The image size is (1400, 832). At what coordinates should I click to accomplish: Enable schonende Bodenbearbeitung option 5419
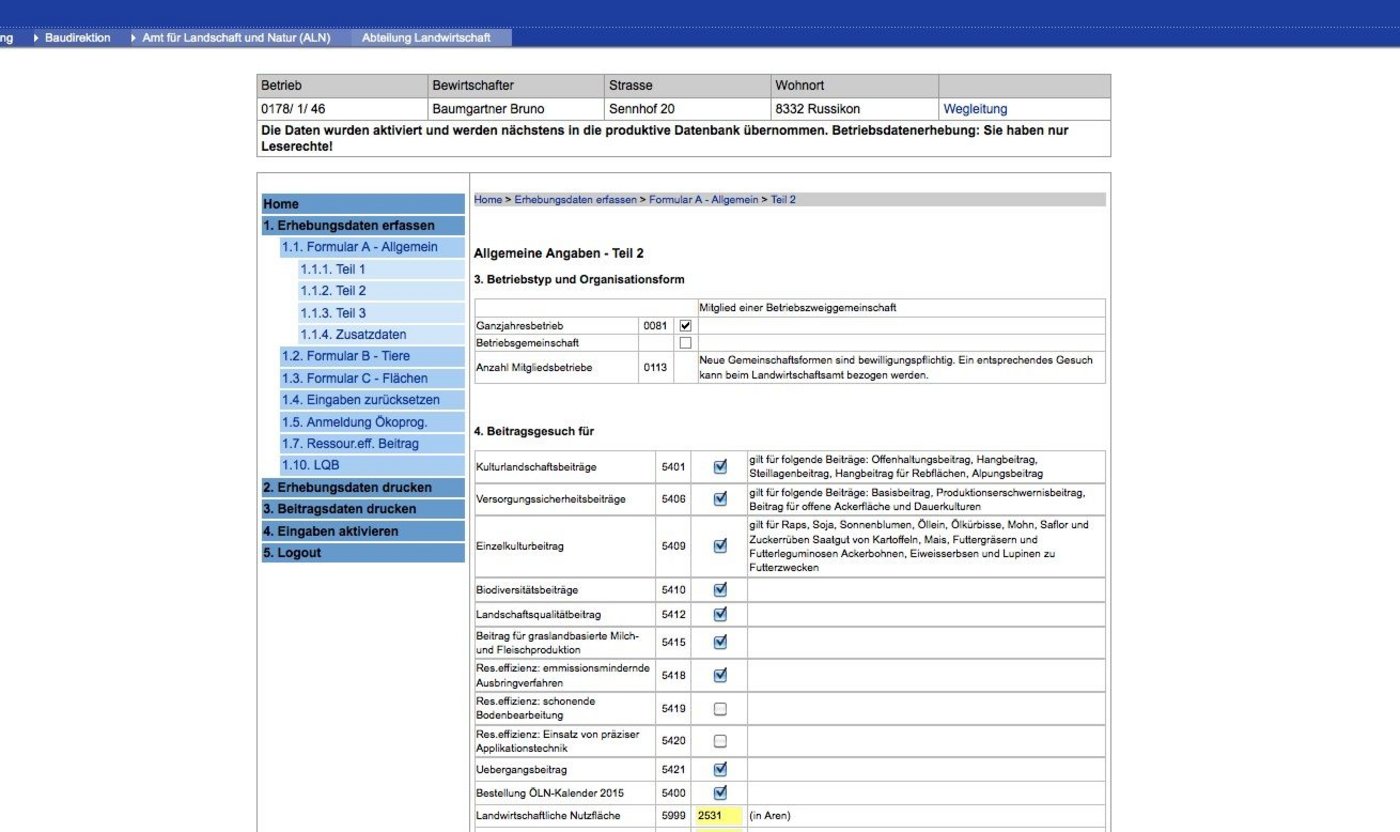click(718, 708)
